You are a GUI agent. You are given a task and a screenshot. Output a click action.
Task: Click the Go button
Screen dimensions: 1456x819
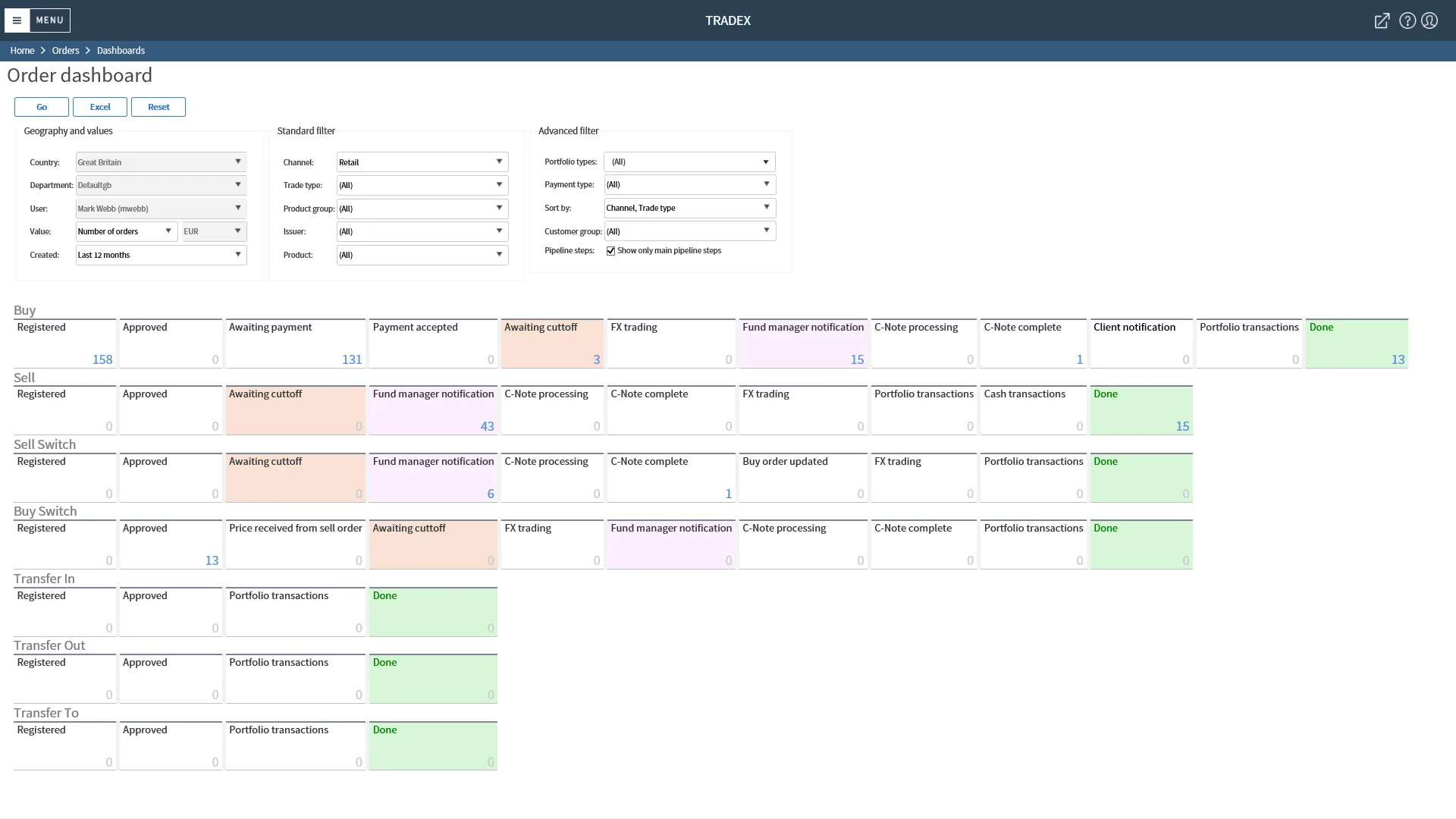42,107
